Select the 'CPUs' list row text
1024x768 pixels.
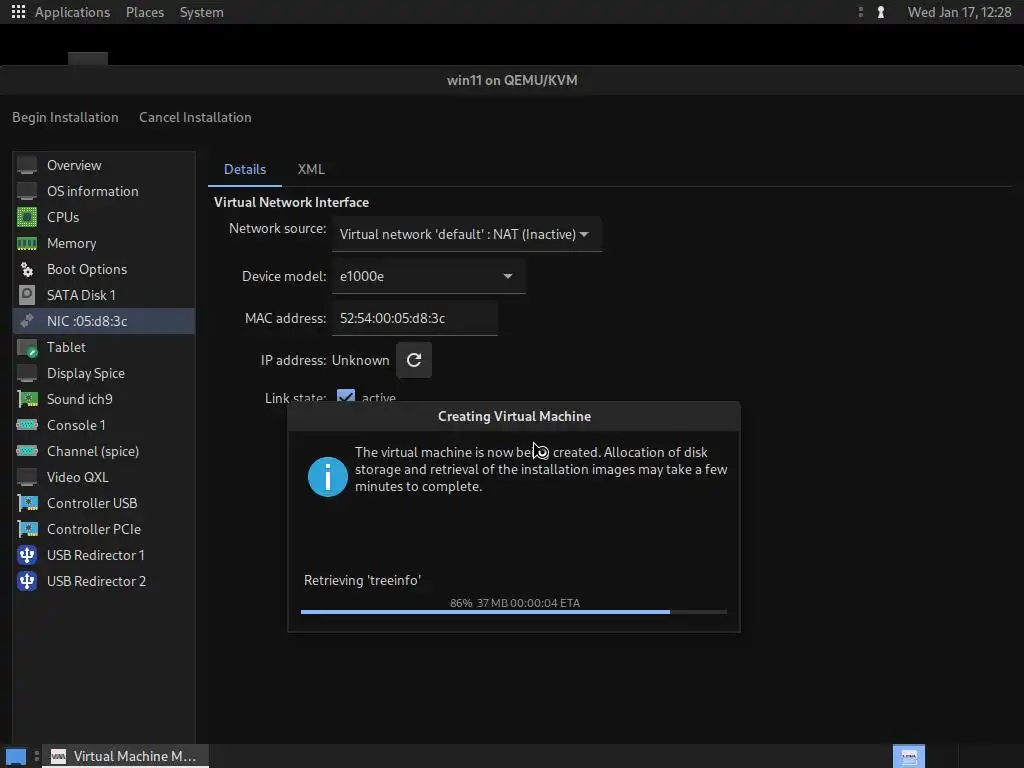click(63, 217)
